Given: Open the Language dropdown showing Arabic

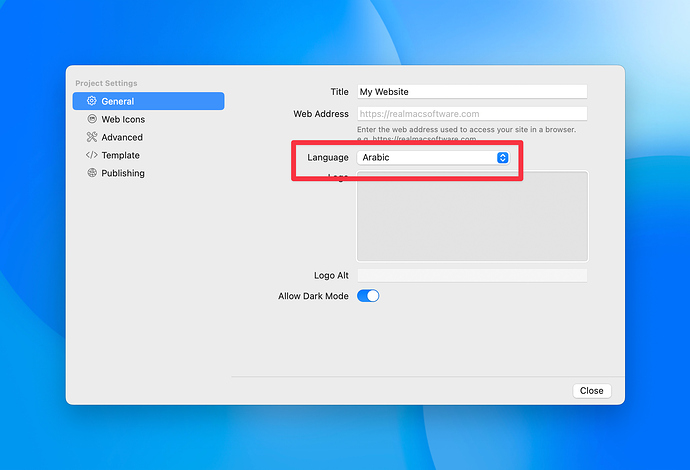Looking at the screenshot, I should 433,158.
